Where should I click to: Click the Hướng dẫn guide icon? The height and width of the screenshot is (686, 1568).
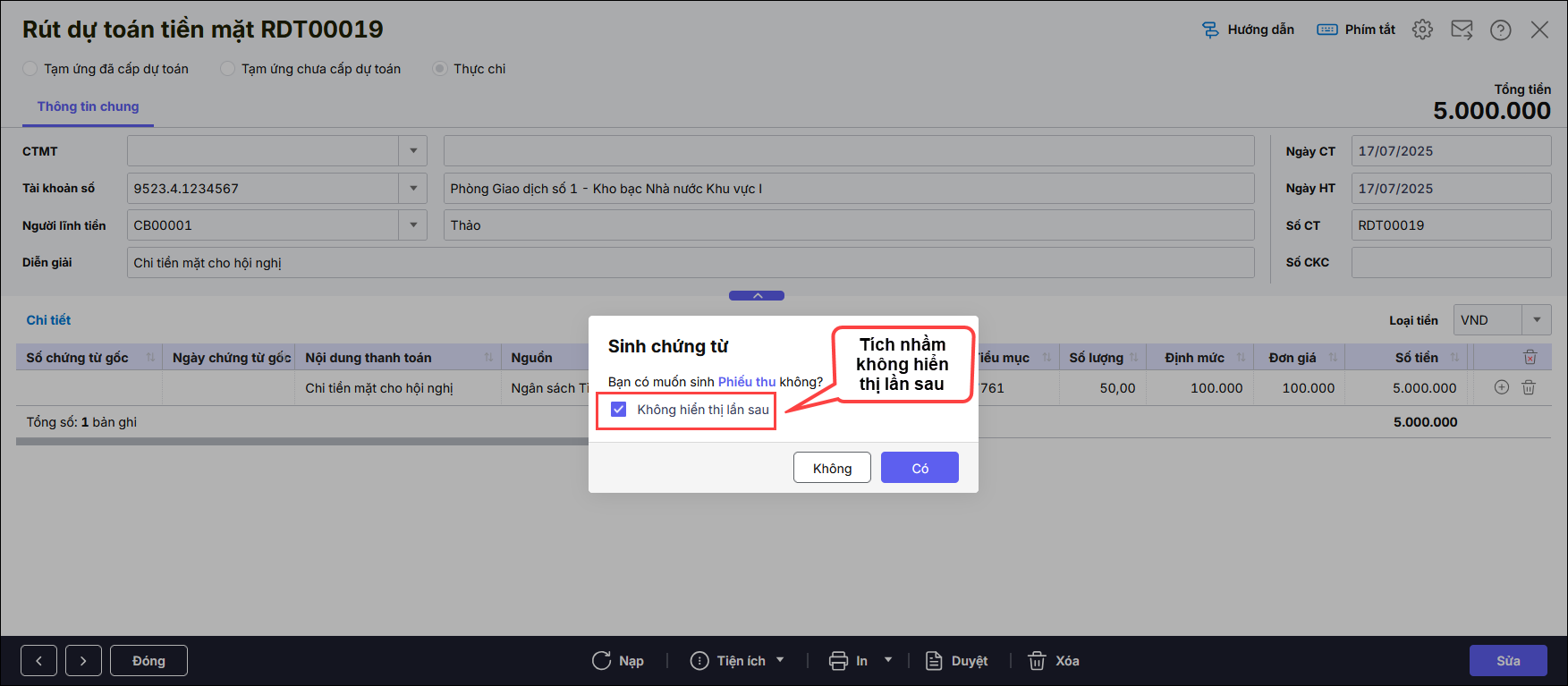coord(1210,30)
